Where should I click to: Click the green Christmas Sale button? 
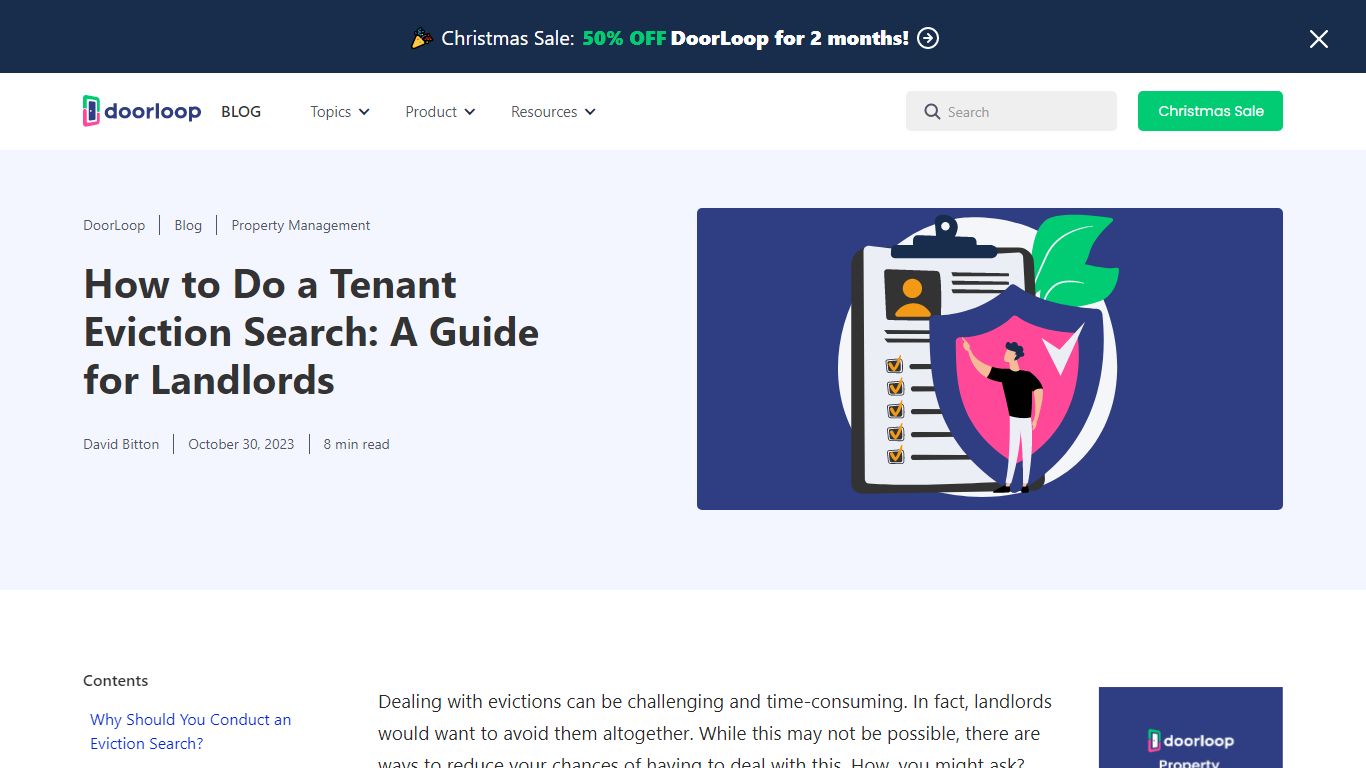pyautogui.click(x=1210, y=111)
